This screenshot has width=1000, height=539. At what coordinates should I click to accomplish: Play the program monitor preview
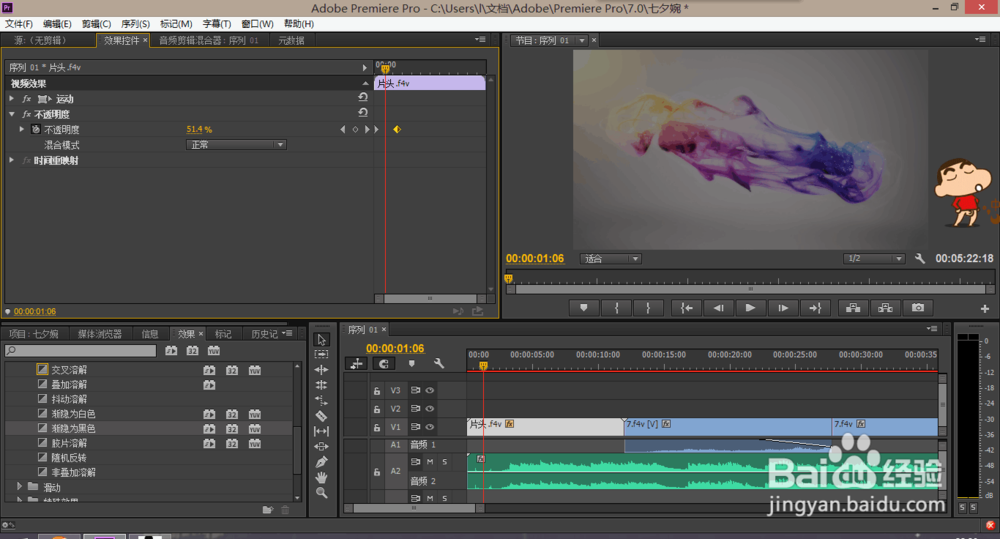(750, 308)
